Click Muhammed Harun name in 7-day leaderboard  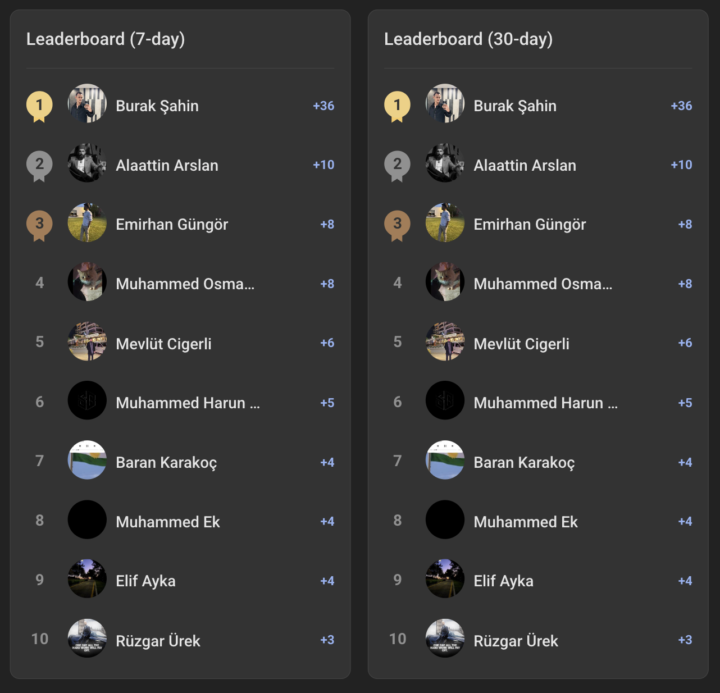click(x=187, y=403)
